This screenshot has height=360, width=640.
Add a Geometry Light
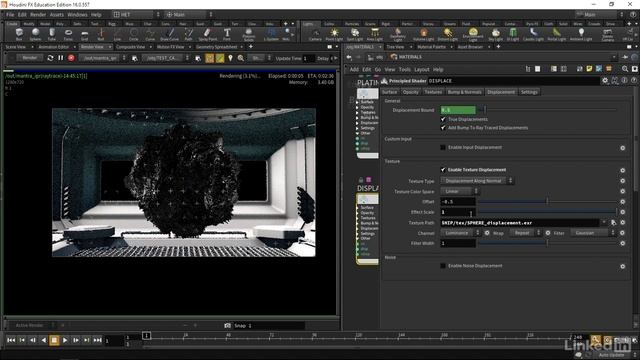coord(398,34)
